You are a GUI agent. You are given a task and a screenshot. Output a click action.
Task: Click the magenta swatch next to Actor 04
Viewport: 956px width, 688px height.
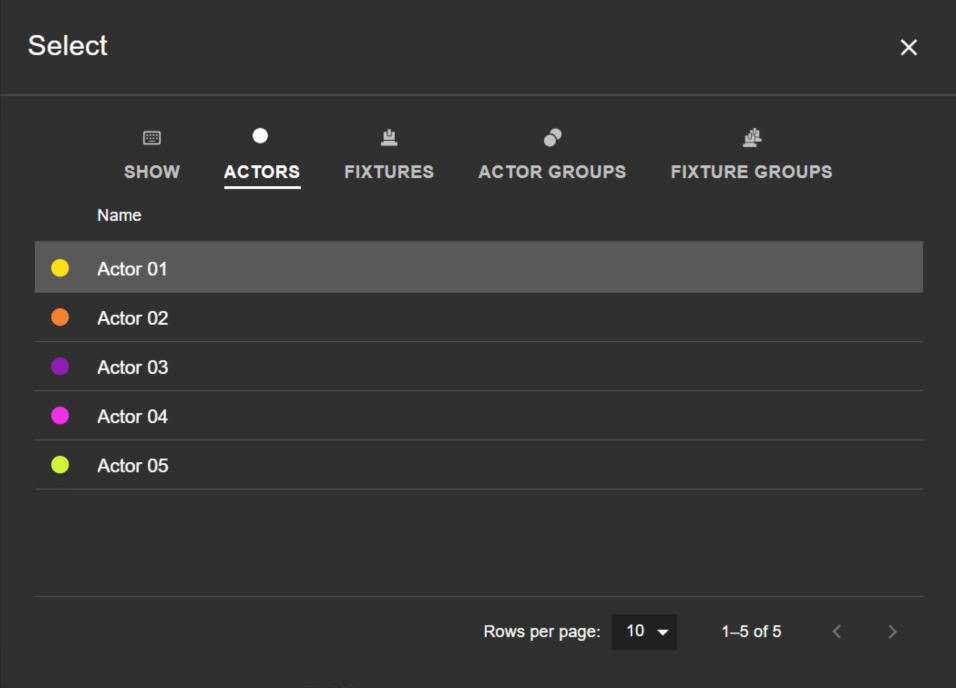[60, 416]
